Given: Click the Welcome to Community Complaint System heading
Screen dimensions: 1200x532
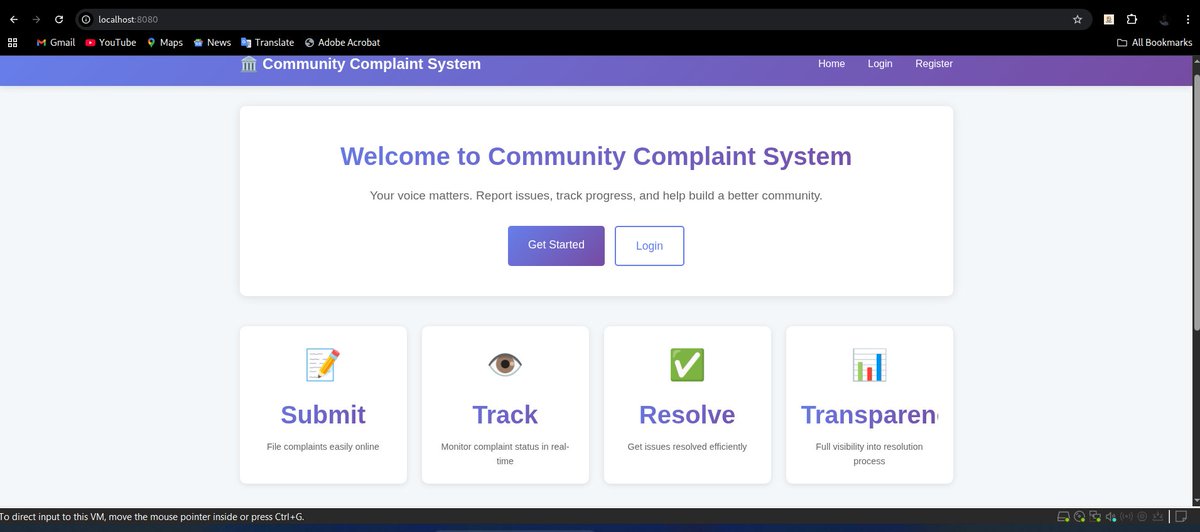Looking at the screenshot, I should (x=596, y=156).
